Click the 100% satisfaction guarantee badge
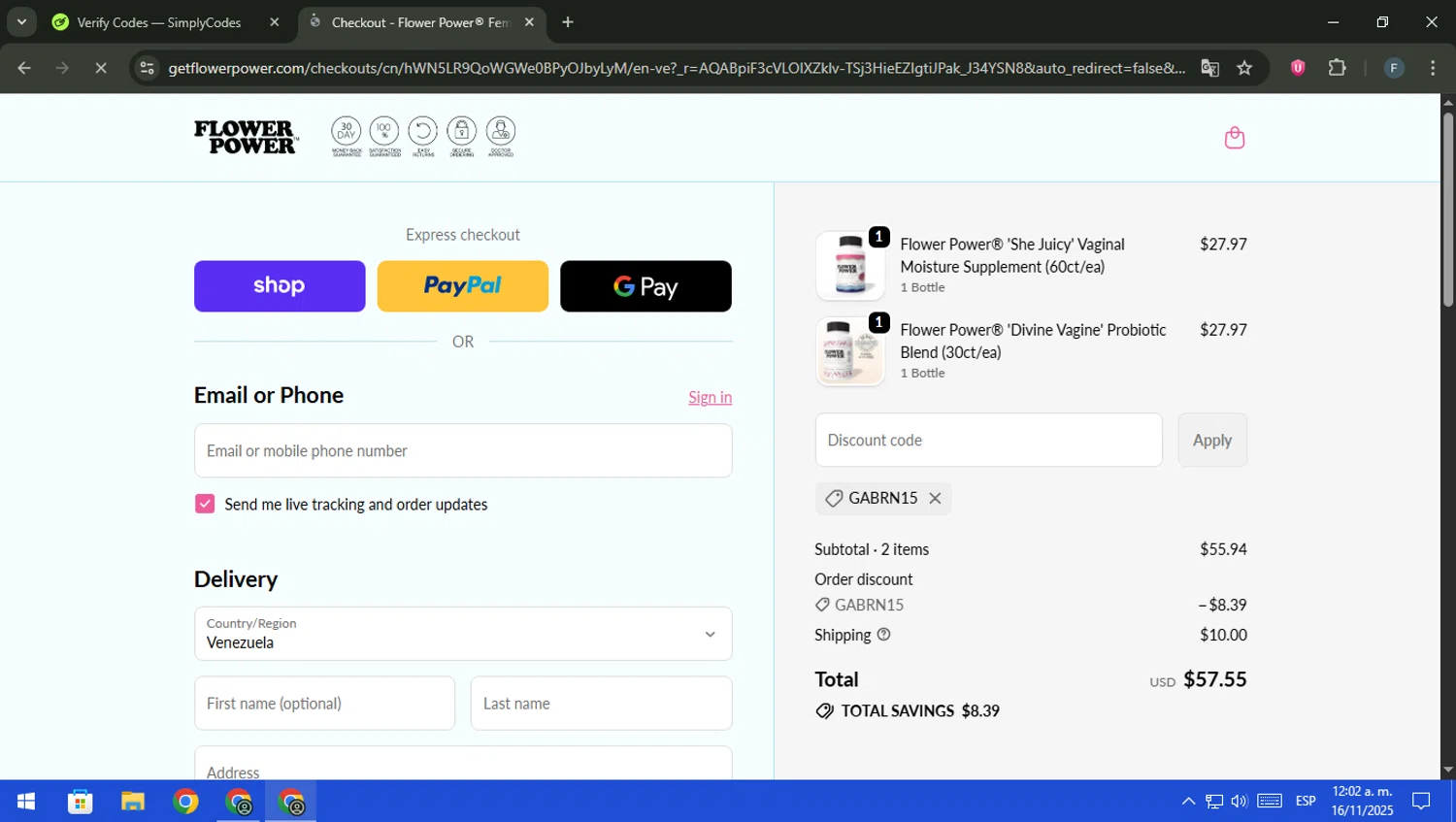This screenshot has width=1456, height=822. pyautogui.click(x=384, y=137)
